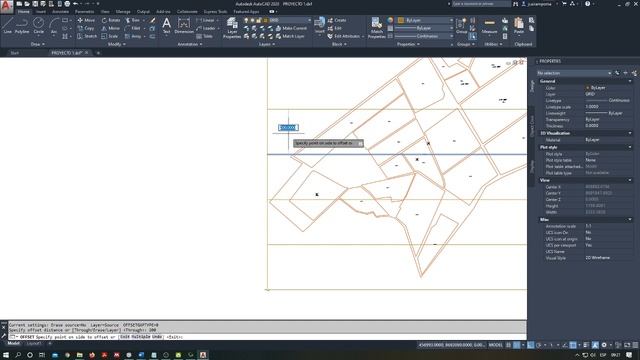
Task: Toggle polar tracking in status bar
Action: pyautogui.click(x=538, y=345)
